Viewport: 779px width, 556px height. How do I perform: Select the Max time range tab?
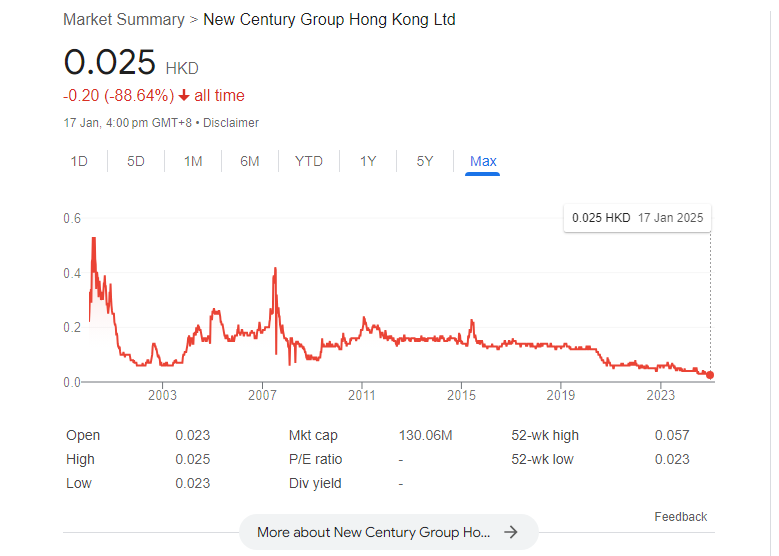click(483, 161)
